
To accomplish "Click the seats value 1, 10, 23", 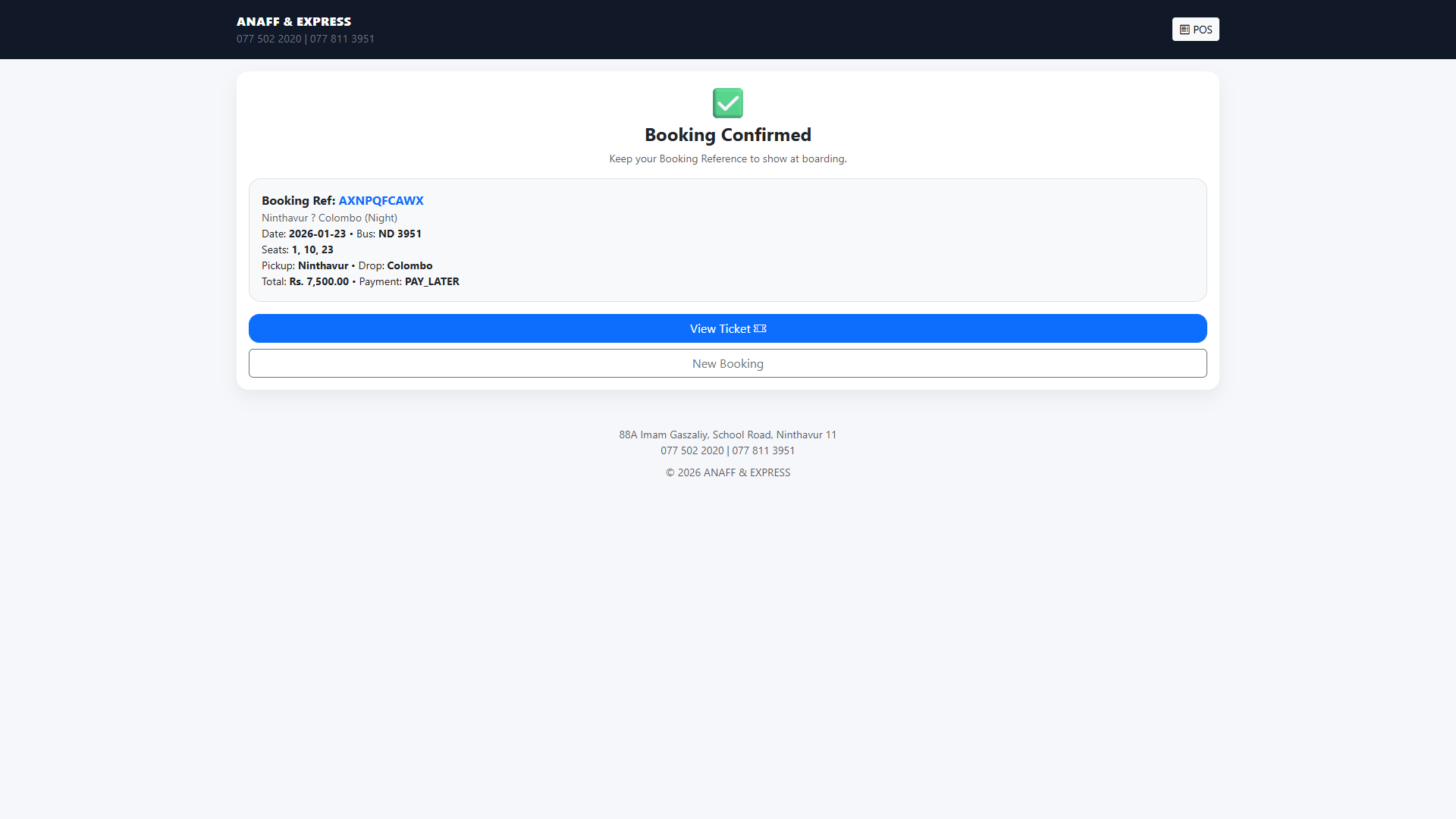I will click(x=312, y=249).
